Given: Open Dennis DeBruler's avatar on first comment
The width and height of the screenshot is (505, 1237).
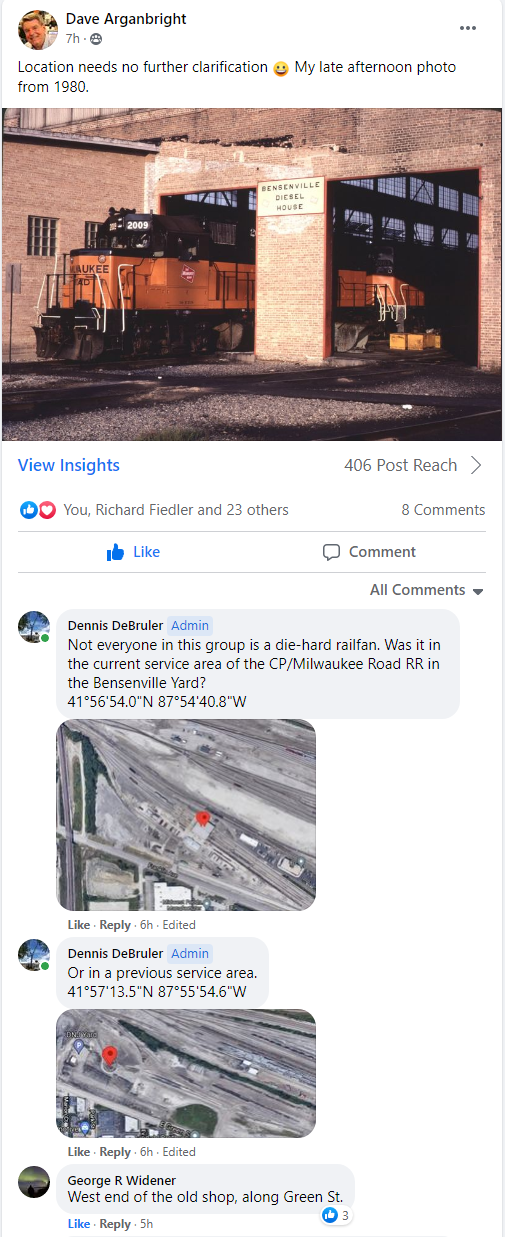Looking at the screenshot, I should pos(34,627).
